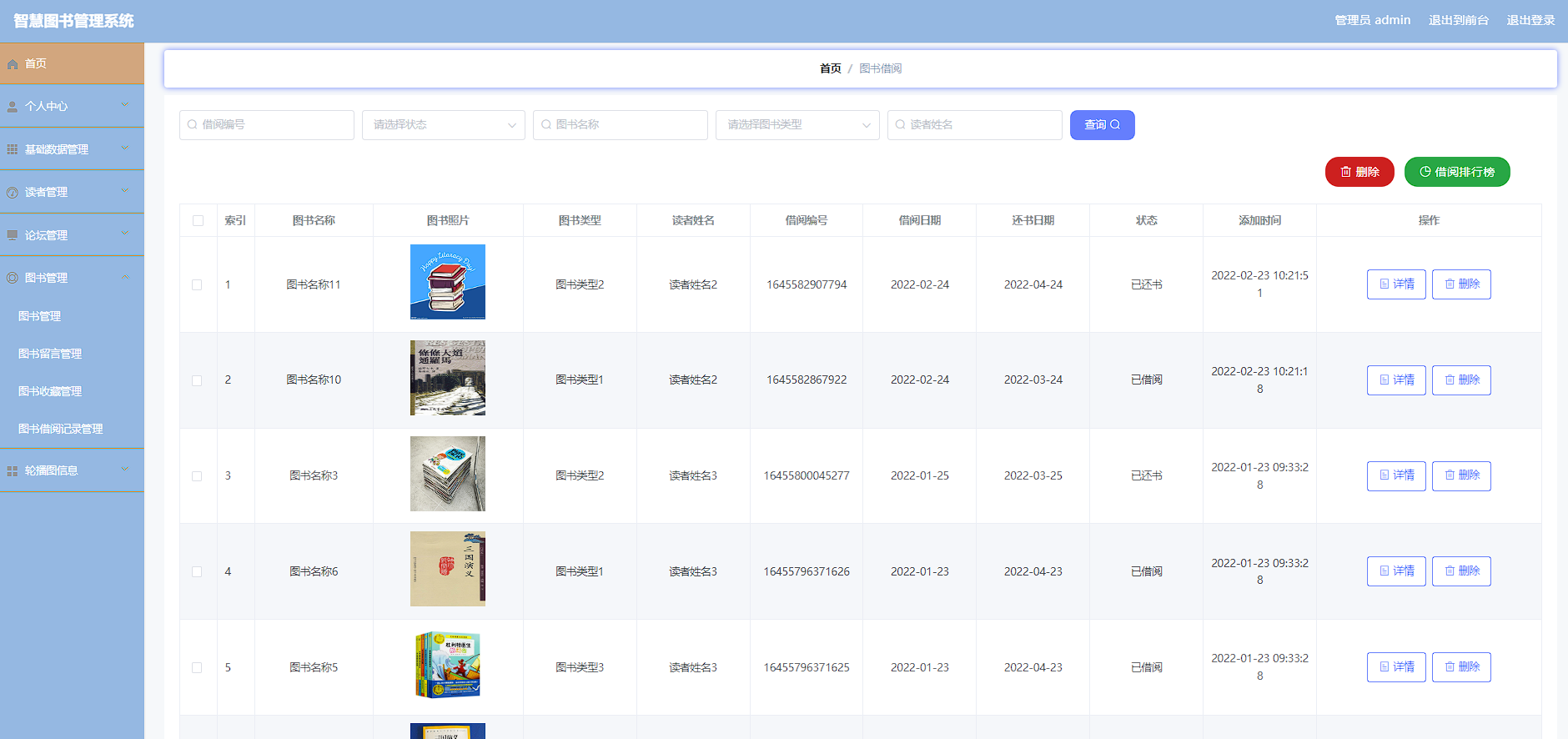1568x739 pixels.
Task: Check the row 5 checkbox for 图书名称5
Action: (197, 667)
